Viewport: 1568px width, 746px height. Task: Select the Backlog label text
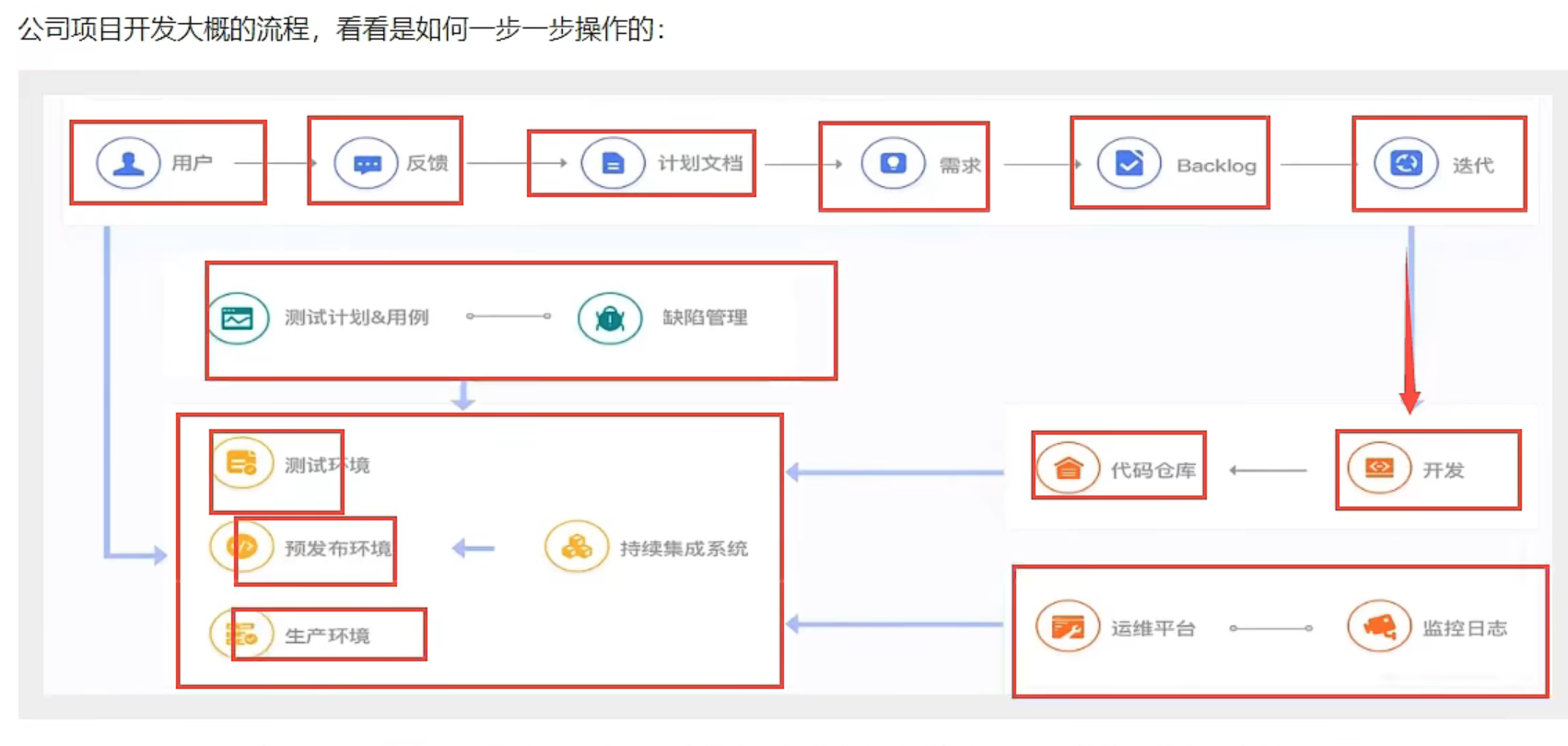pyautogui.click(x=1216, y=166)
